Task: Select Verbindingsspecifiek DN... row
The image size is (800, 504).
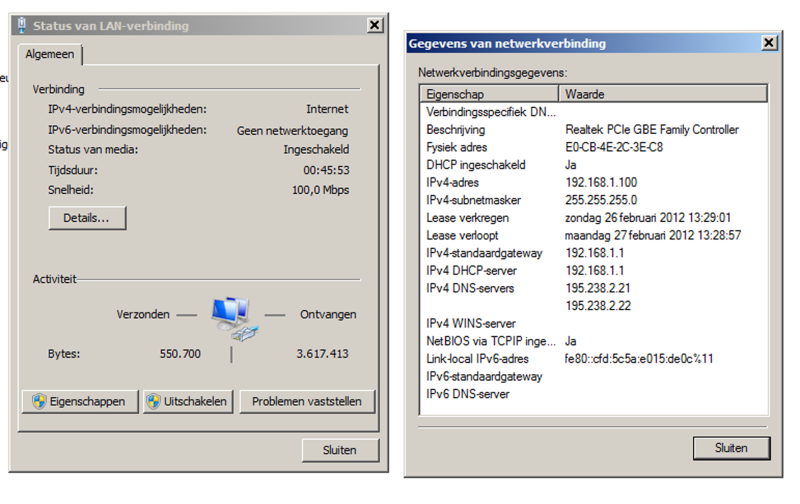Action: (x=594, y=112)
